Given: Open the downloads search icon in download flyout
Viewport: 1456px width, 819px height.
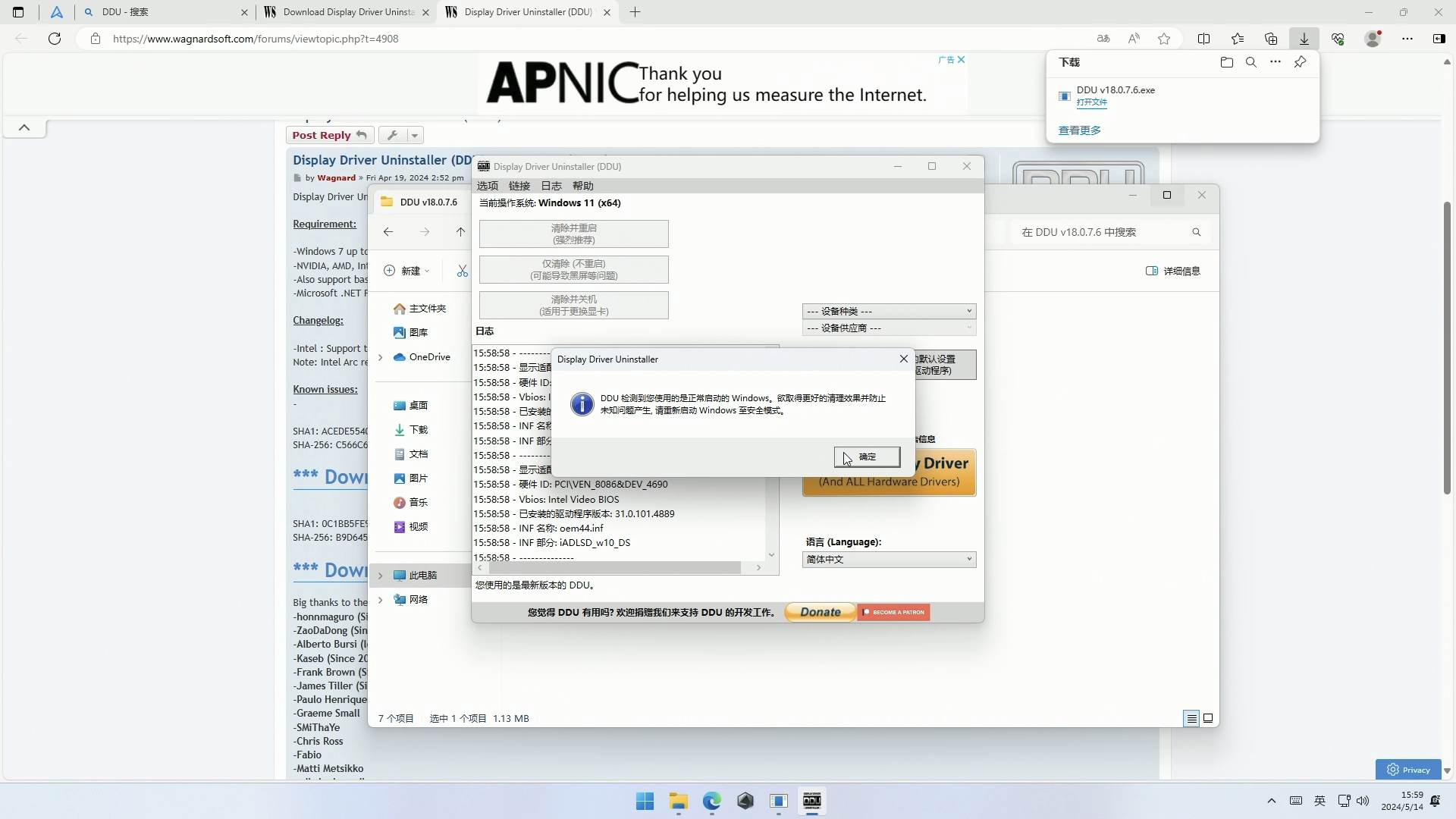Looking at the screenshot, I should tap(1251, 62).
